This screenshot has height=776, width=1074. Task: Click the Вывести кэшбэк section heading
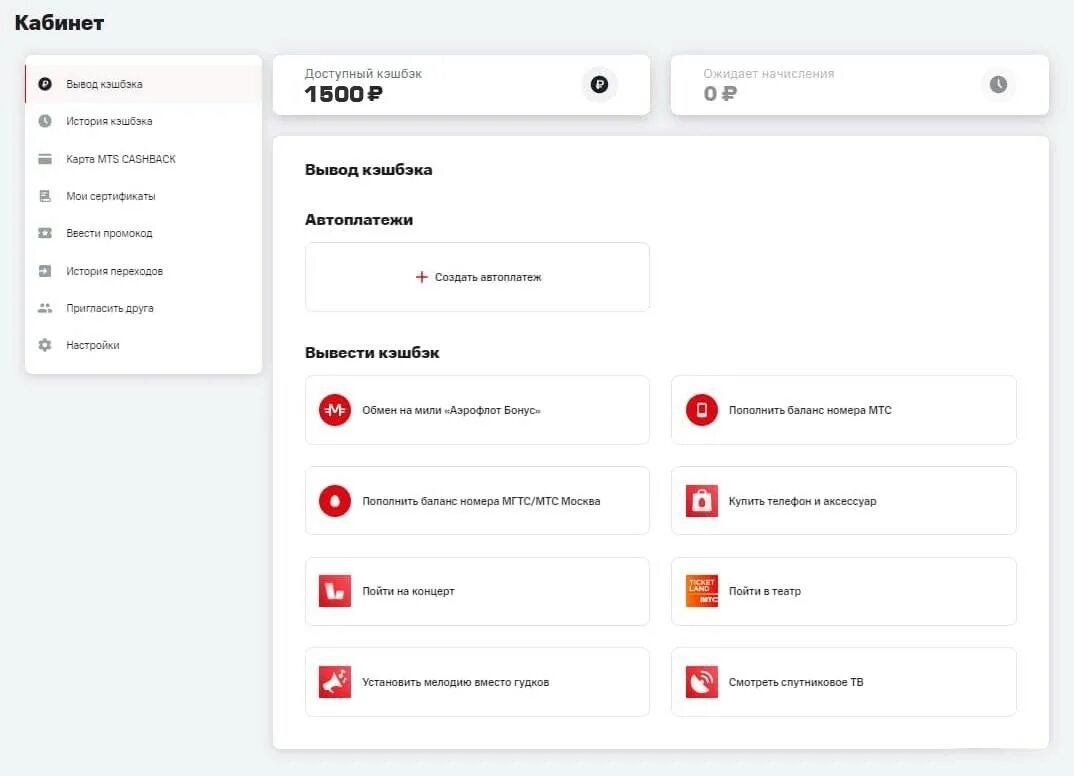[372, 353]
